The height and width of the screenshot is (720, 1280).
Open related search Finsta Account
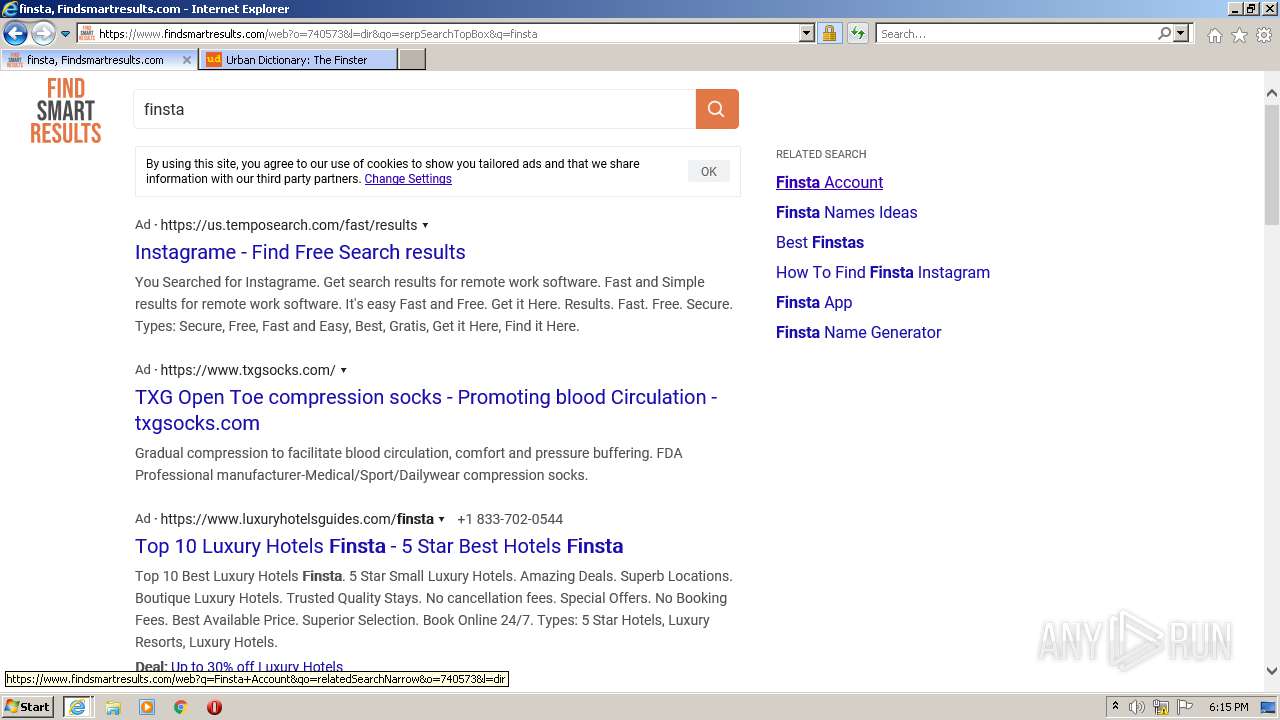(829, 182)
